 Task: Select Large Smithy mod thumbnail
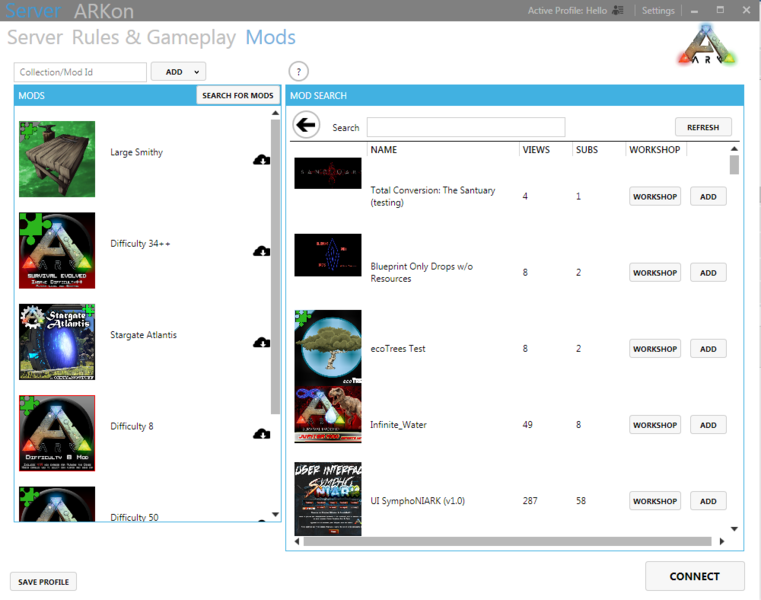(57, 159)
